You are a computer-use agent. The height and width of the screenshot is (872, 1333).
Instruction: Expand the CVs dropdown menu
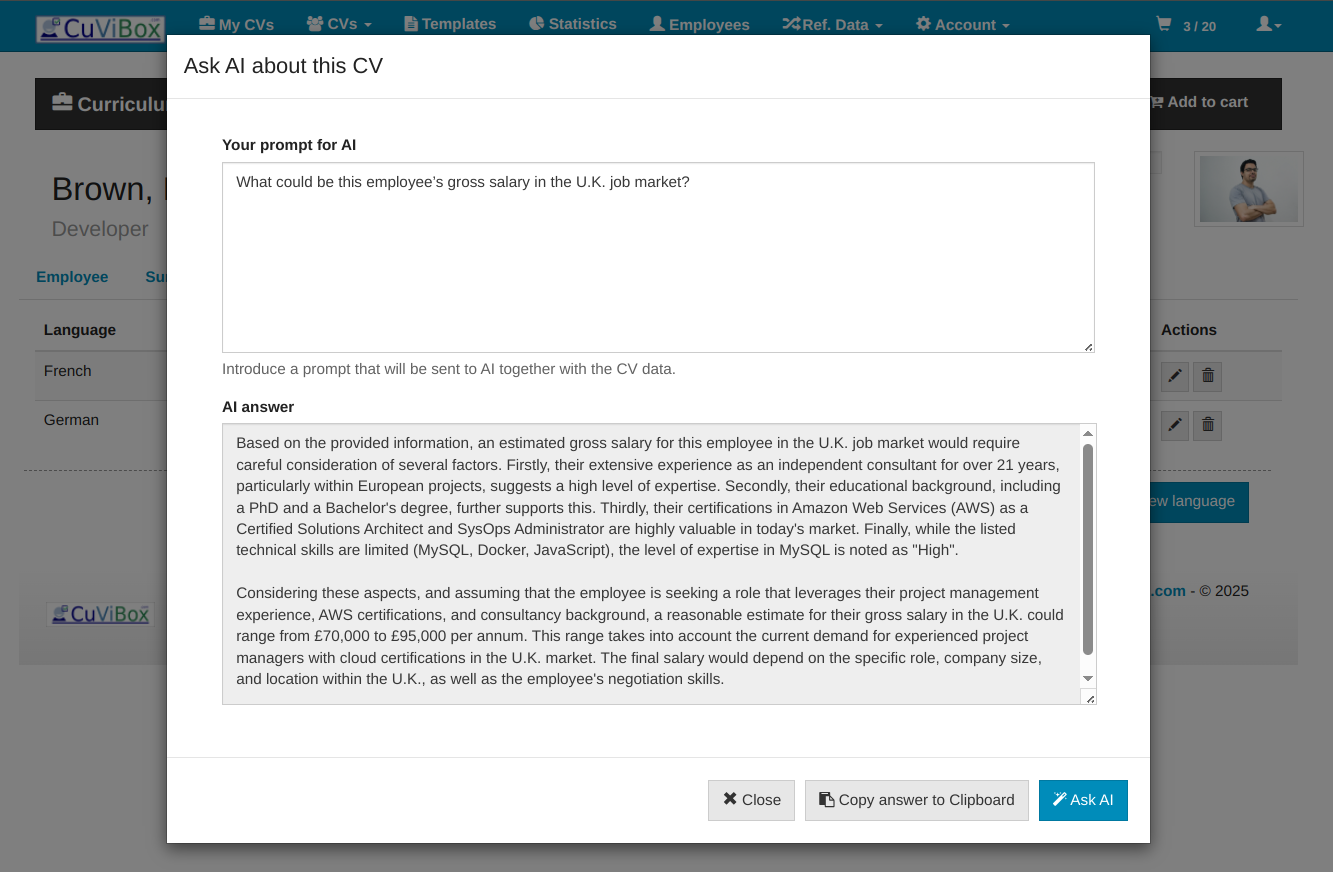point(339,24)
